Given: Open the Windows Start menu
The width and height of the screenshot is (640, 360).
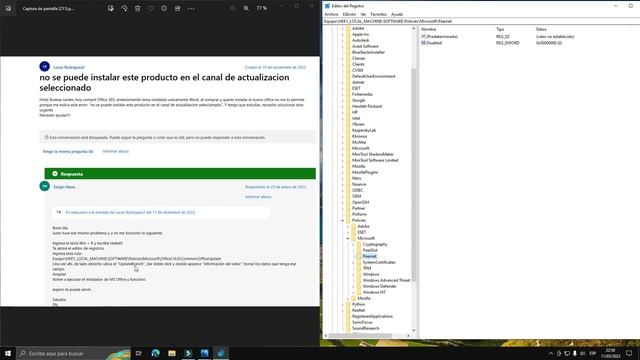Looking at the screenshot, I should 8,353.
